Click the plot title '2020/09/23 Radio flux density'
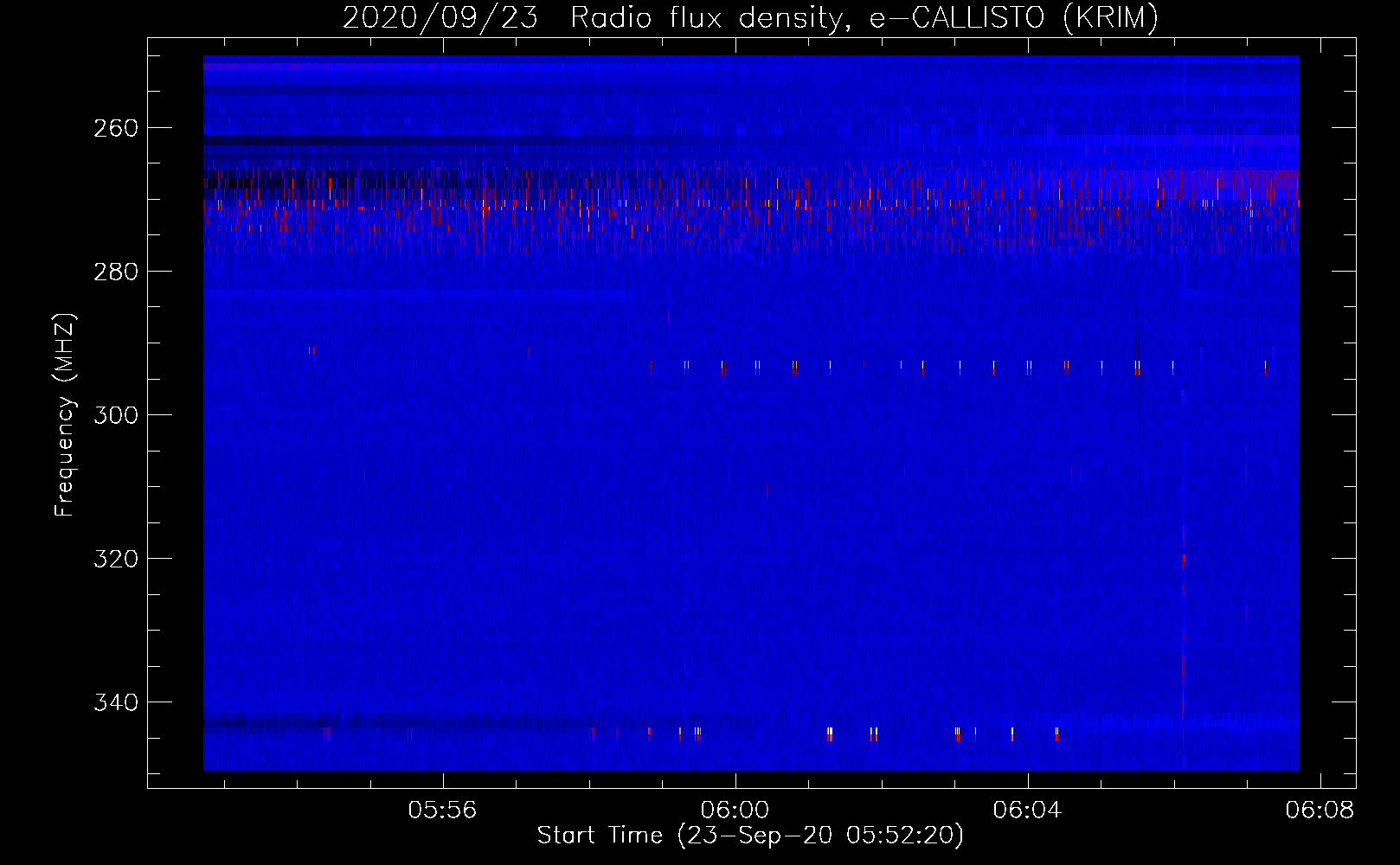 click(750, 17)
